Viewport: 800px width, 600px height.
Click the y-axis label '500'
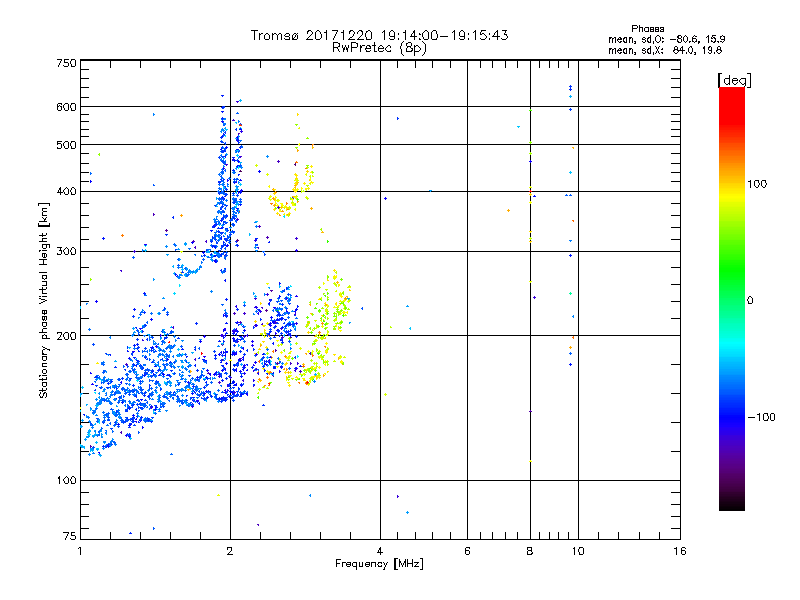point(67,145)
